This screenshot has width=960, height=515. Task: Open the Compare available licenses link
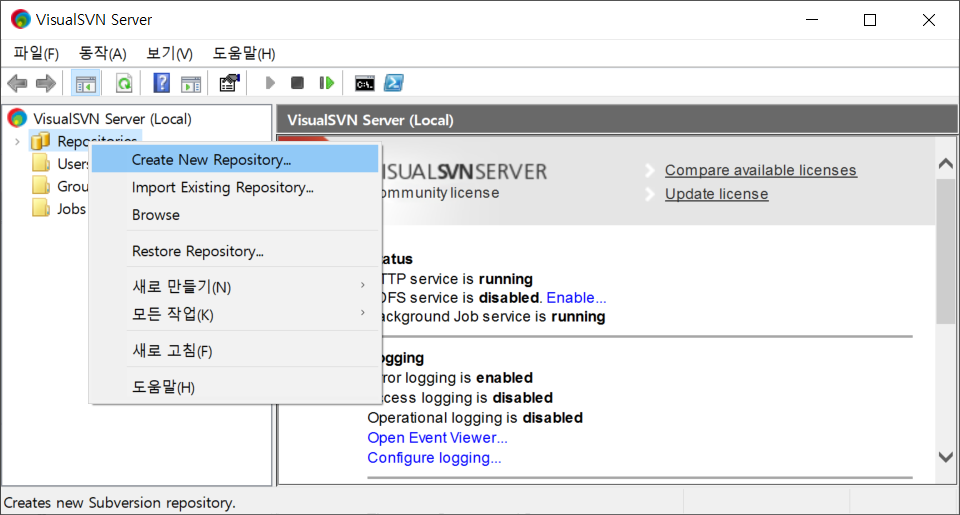760,170
